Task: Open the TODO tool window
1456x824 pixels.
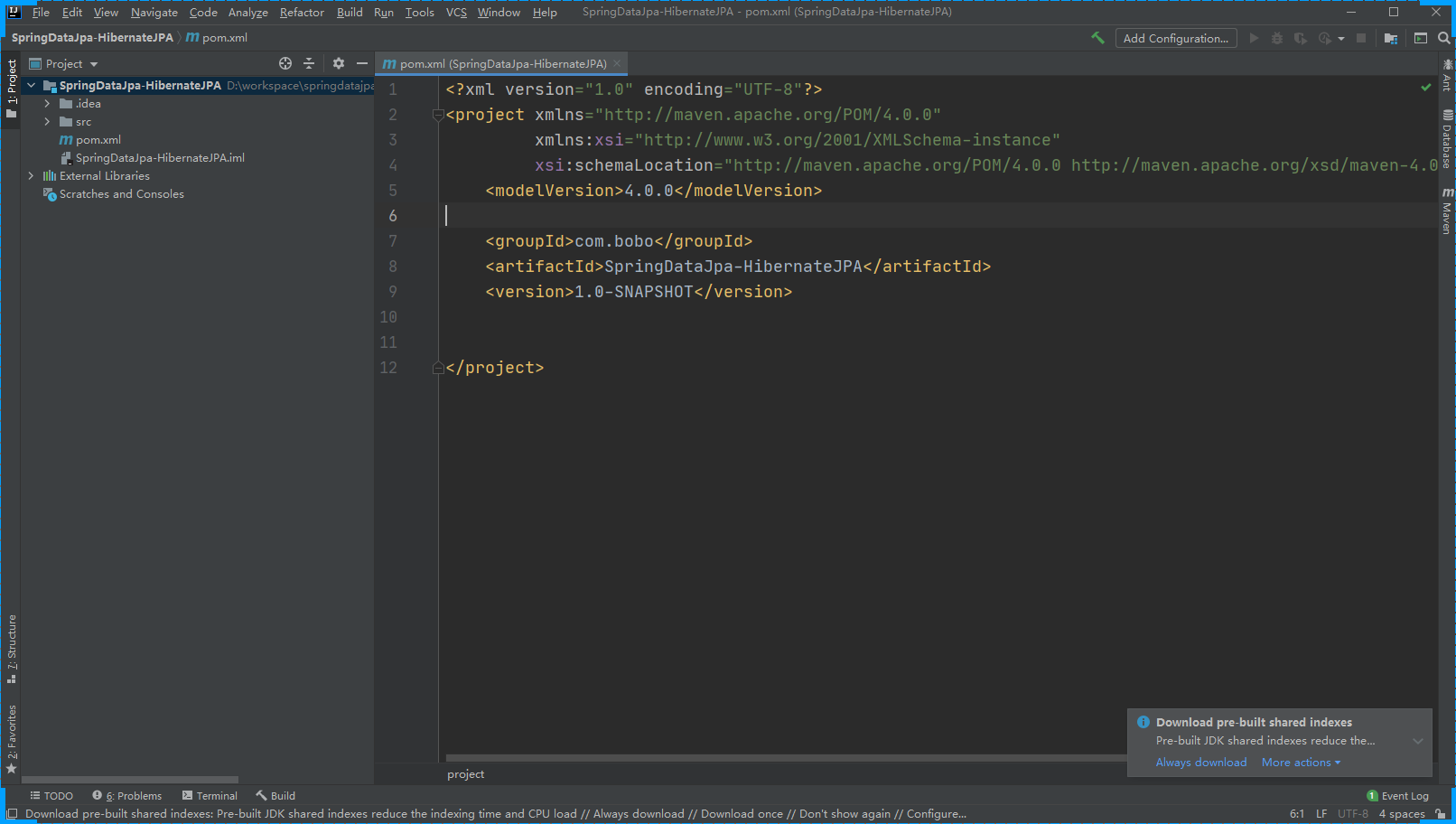Action: click(51, 796)
